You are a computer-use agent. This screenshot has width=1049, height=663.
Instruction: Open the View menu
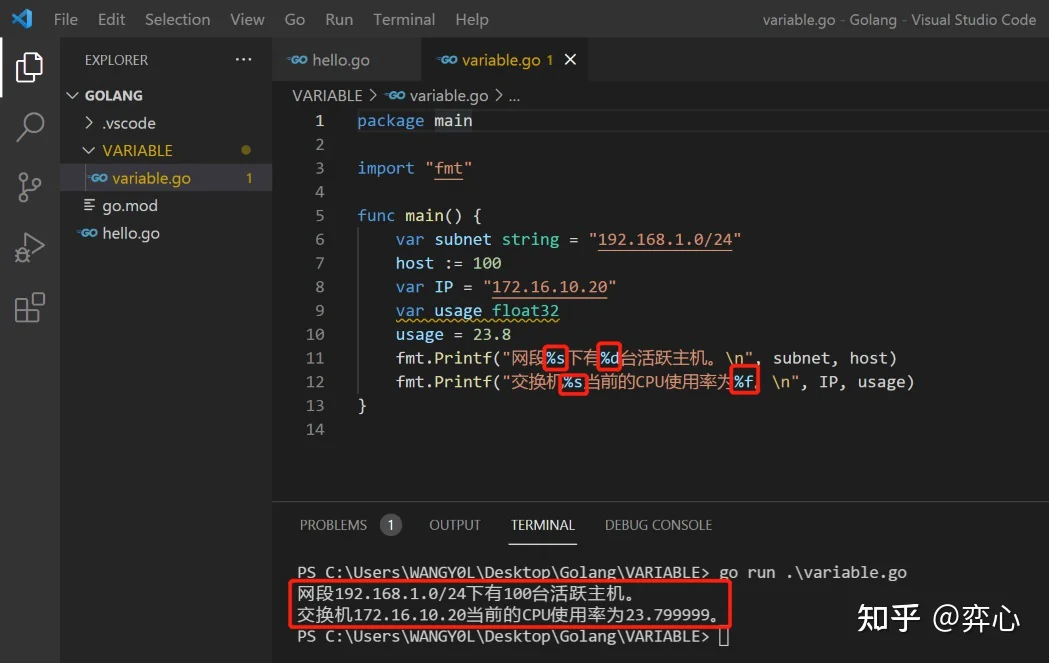(247, 19)
